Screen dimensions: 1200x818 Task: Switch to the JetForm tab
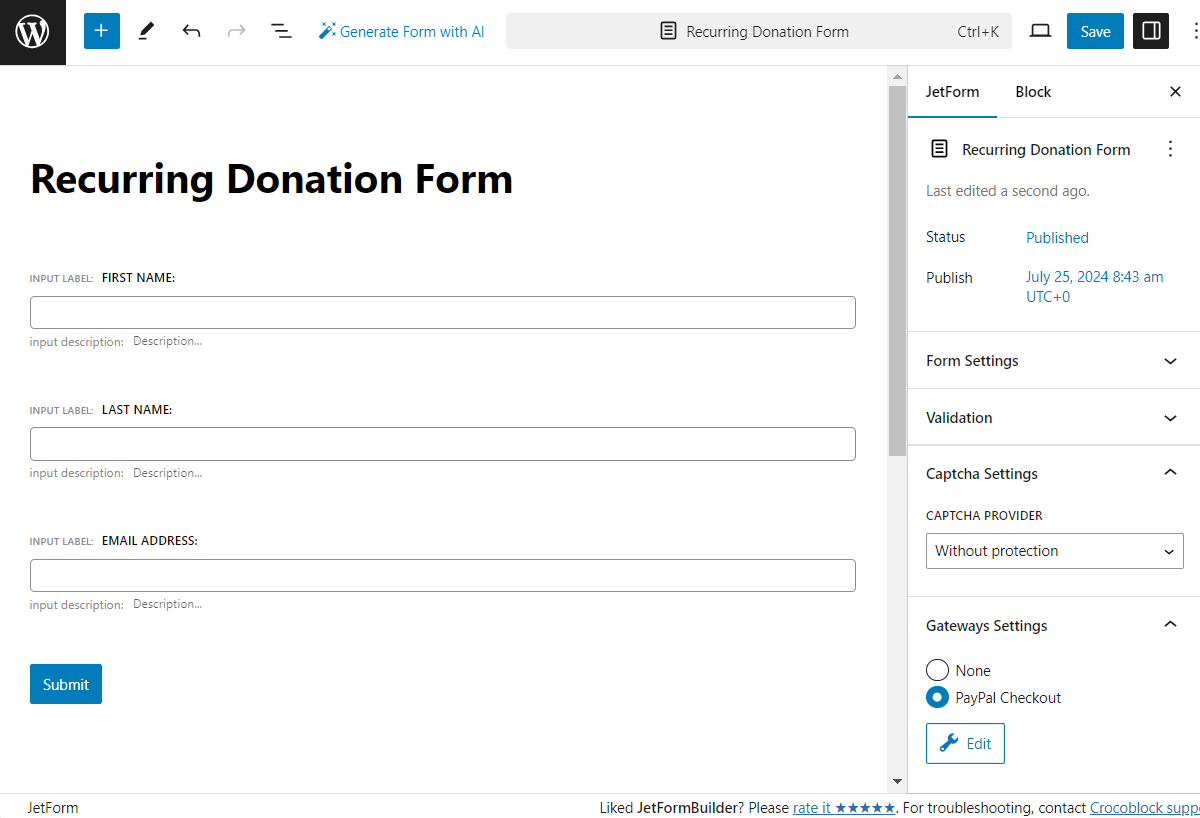tap(952, 91)
